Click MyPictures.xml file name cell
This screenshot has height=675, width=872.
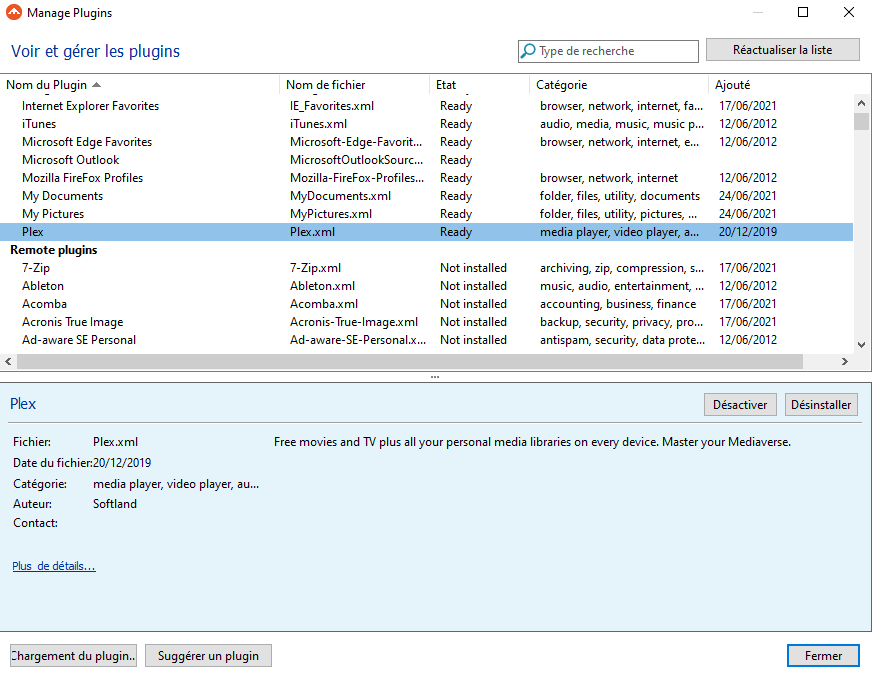(331, 214)
